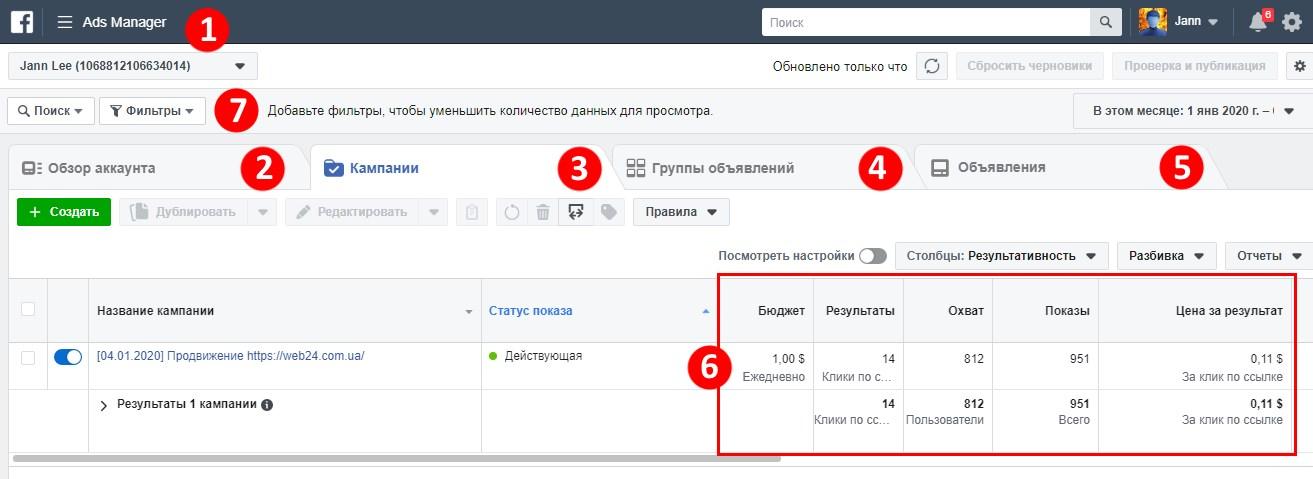Check the select-all campaigns checkbox

[28, 310]
